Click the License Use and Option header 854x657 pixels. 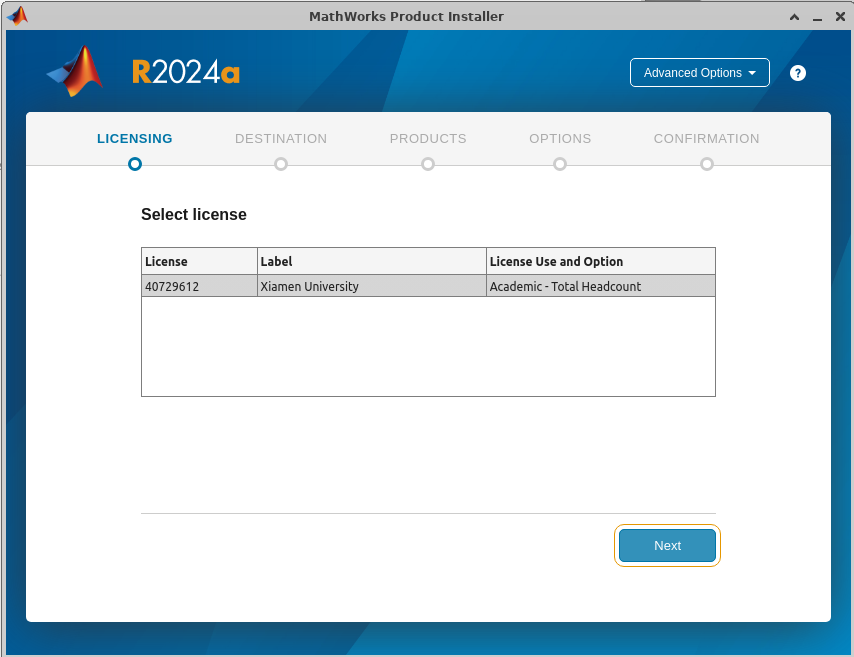(x=601, y=261)
